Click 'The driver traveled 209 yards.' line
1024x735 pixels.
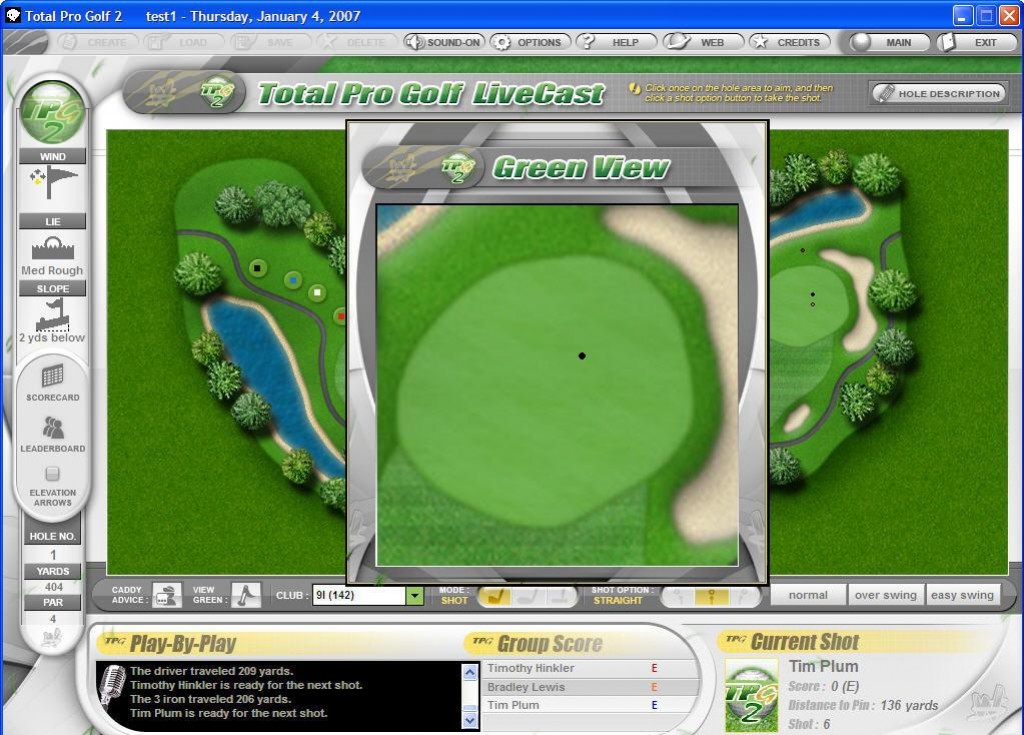(x=212, y=671)
